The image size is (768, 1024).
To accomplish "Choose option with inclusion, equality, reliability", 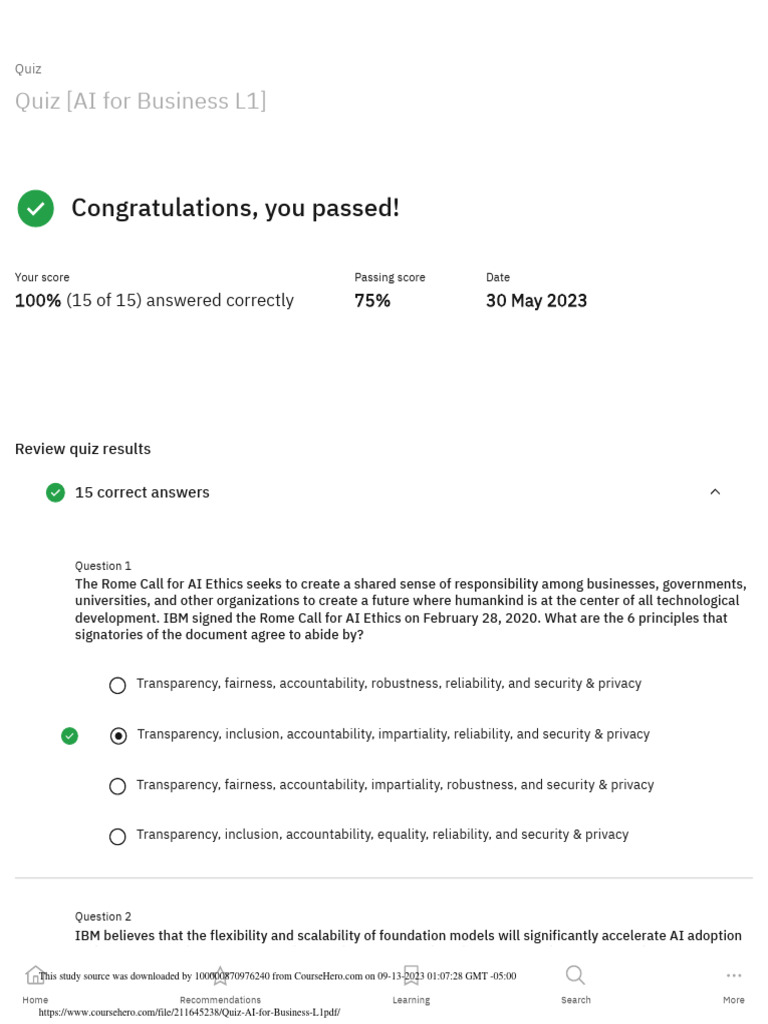I will (118, 837).
